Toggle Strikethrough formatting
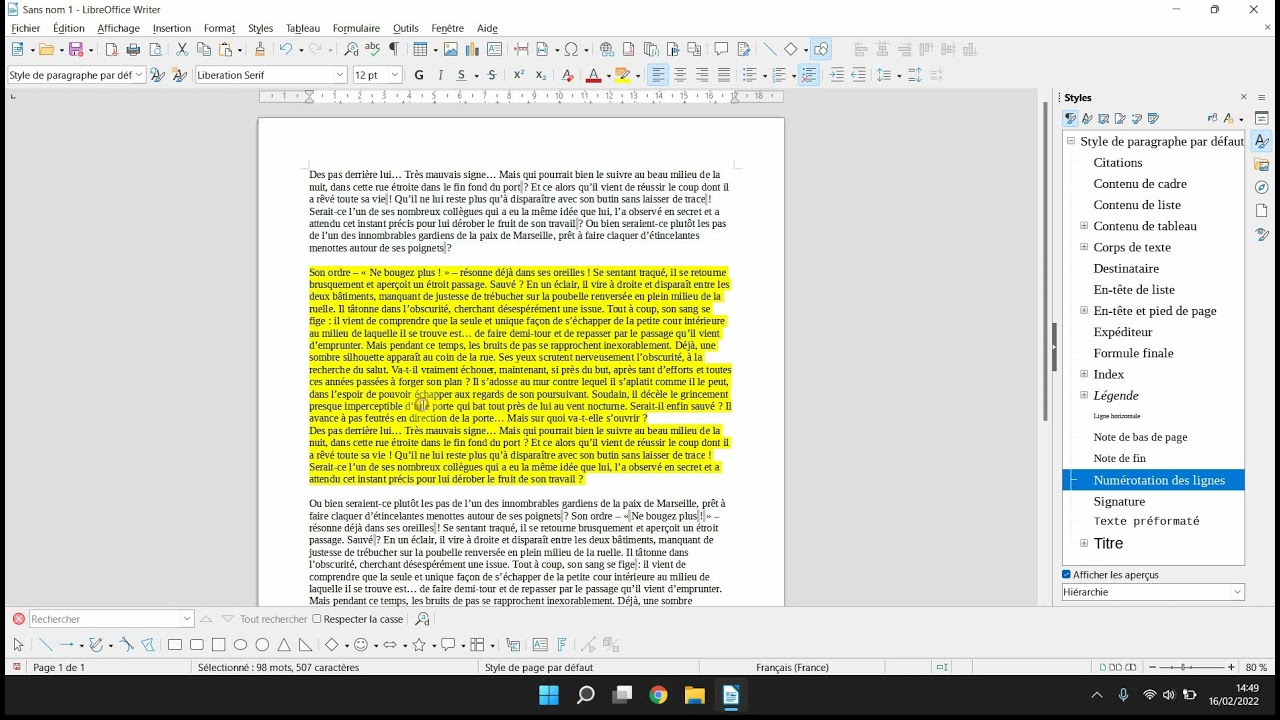The width and height of the screenshot is (1280, 720). point(492,75)
